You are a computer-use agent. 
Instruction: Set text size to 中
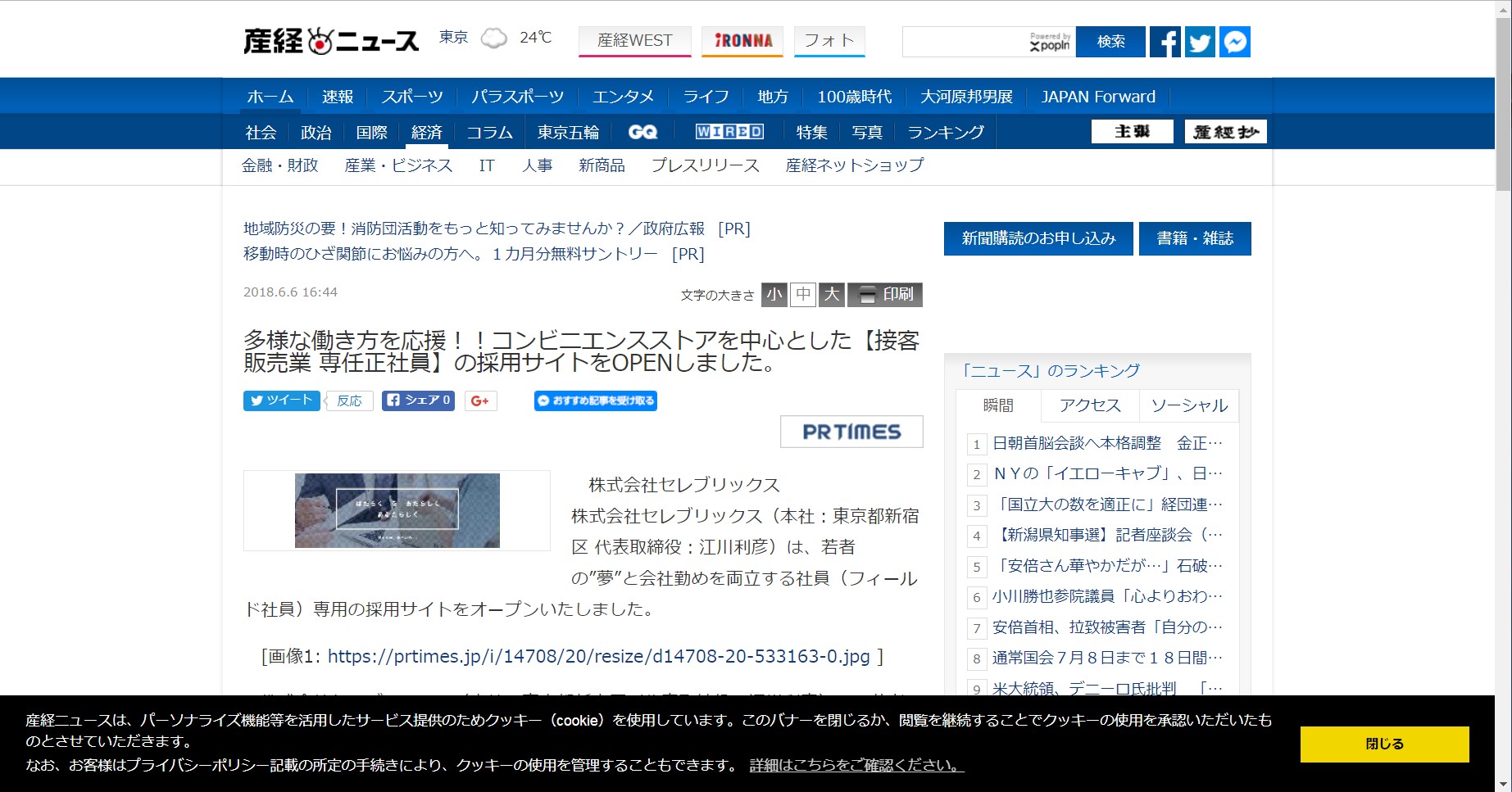click(x=803, y=295)
